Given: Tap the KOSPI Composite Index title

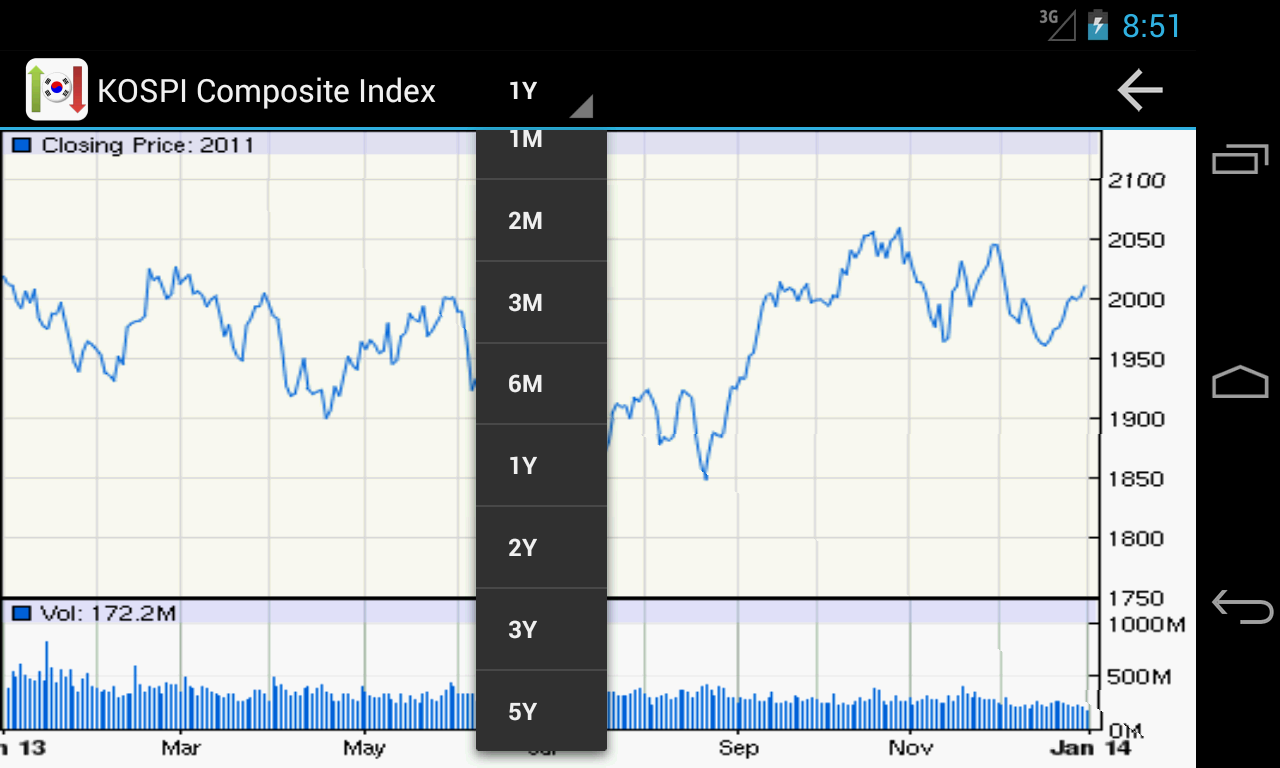Looking at the screenshot, I should [x=266, y=91].
